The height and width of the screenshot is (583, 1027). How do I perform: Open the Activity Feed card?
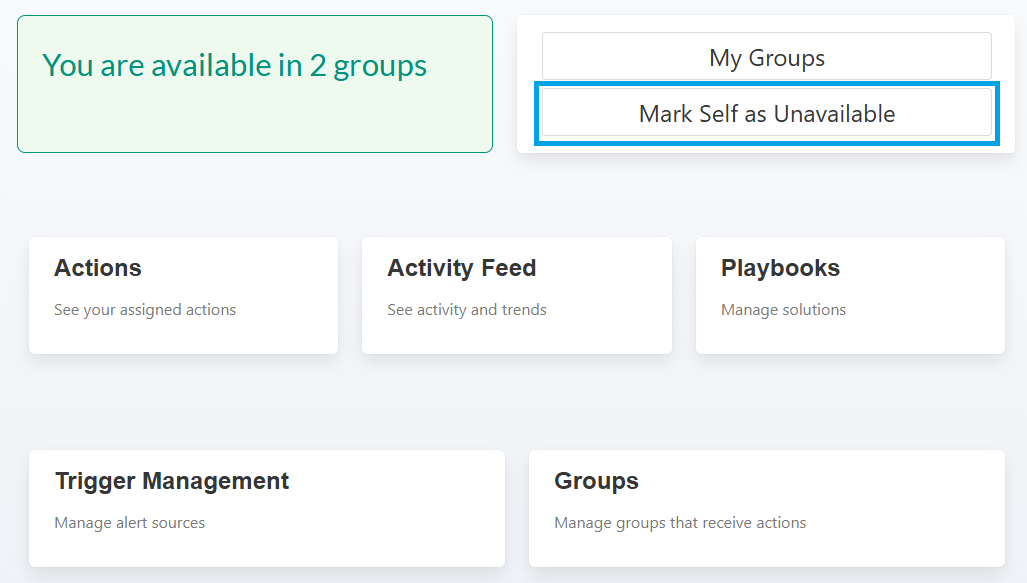click(516, 295)
